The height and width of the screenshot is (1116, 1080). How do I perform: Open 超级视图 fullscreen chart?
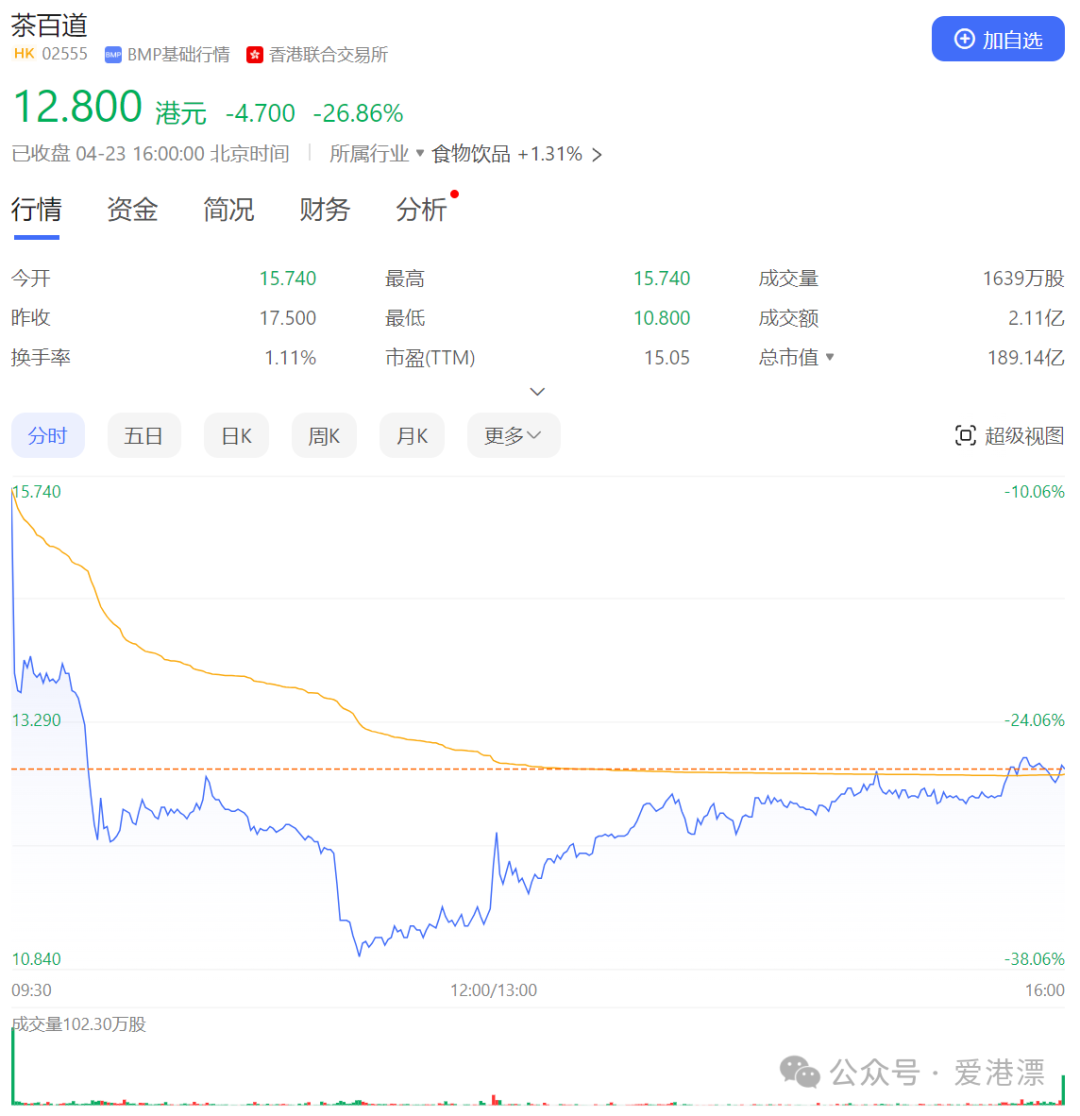pyautogui.click(x=1009, y=436)
